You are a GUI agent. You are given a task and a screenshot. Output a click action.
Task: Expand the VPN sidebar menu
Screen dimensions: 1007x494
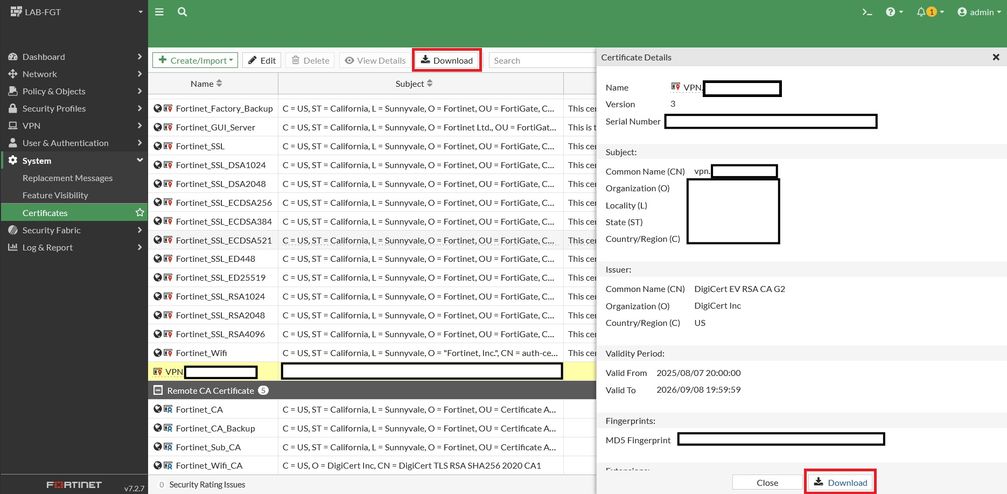(74, 126)
